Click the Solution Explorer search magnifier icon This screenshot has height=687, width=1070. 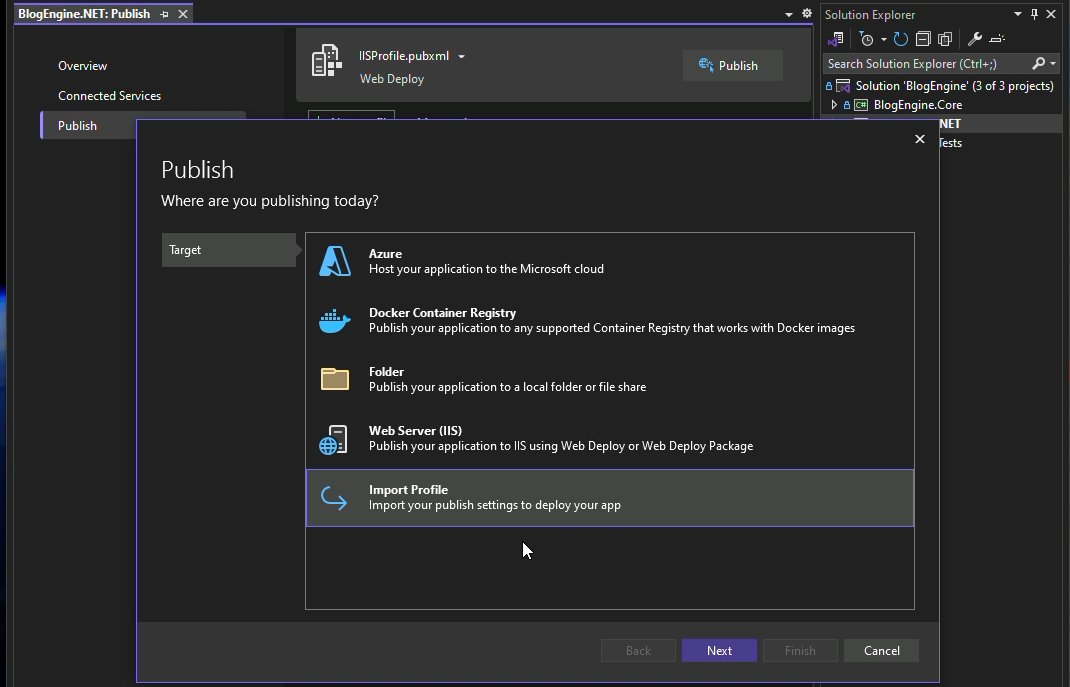(x=1038, y=63)
